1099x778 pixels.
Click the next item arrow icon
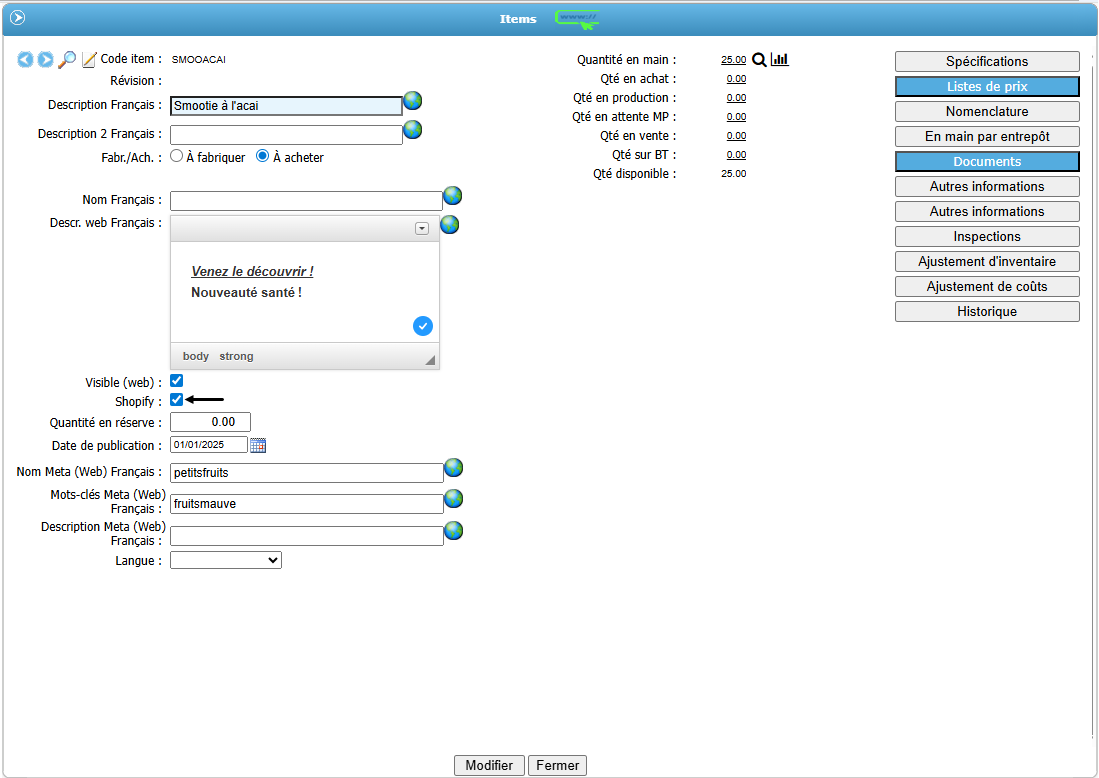point(45,60)
